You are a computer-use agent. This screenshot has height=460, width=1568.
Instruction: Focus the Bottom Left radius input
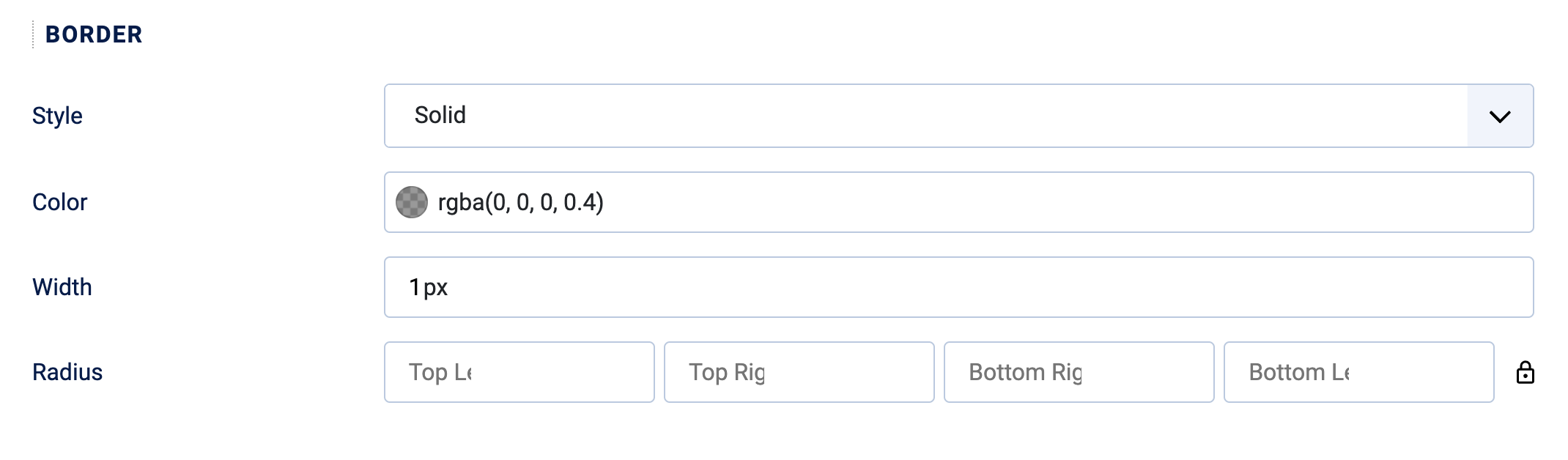[1358, 372]
